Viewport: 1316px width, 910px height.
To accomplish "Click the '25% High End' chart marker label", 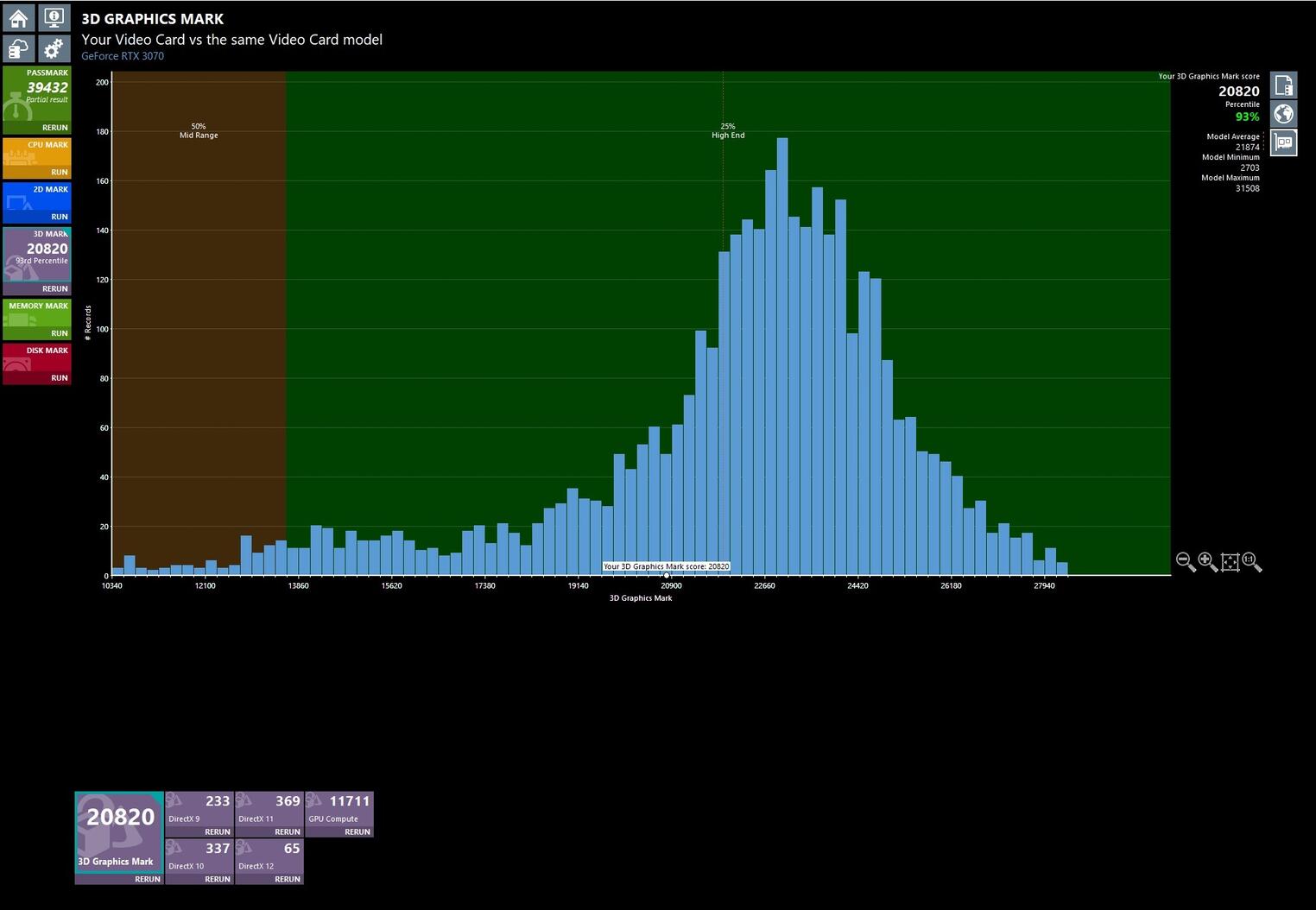I will click(728, 131).
